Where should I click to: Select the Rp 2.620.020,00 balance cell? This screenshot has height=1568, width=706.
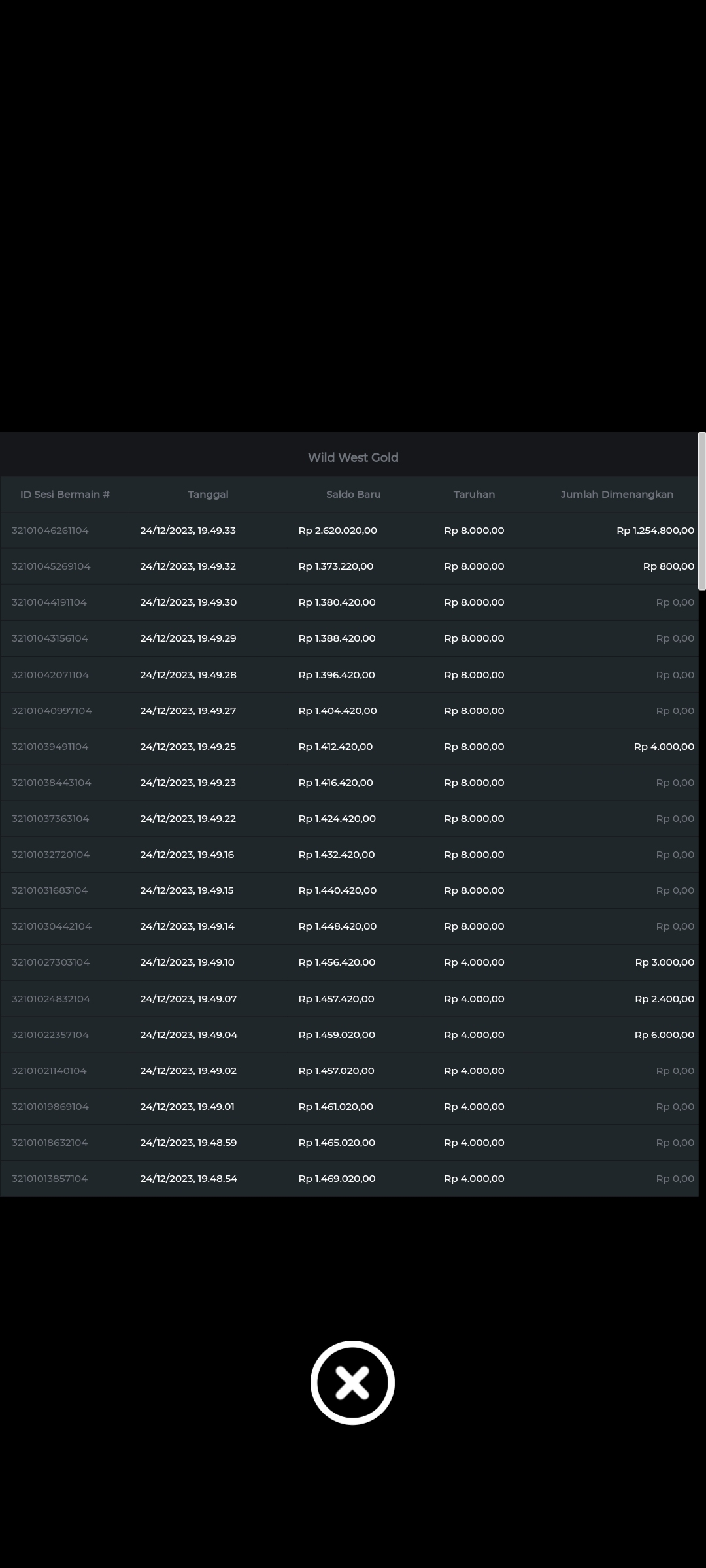coord(337,531)
